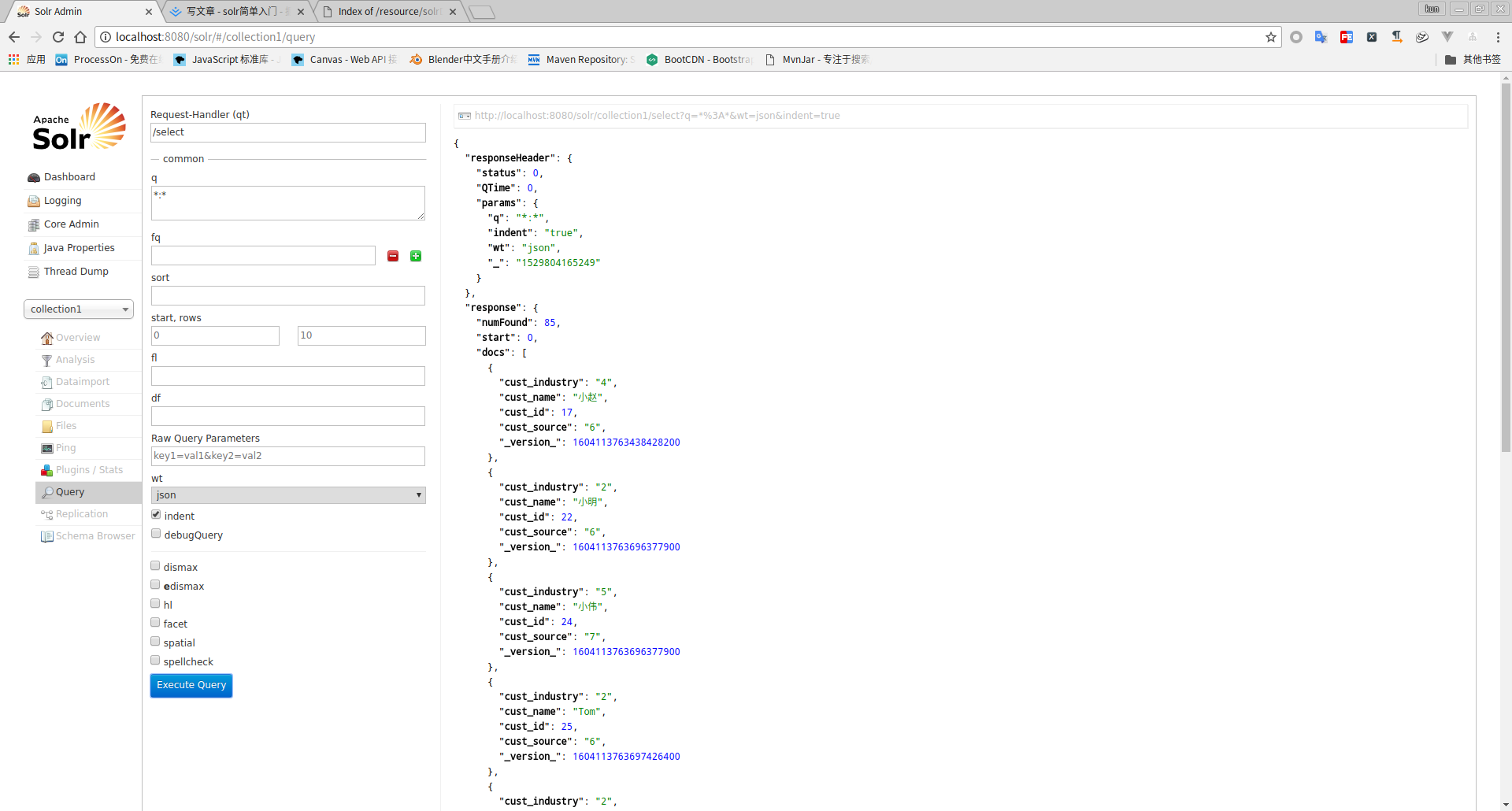View Java Properties page

click(79, 248)
